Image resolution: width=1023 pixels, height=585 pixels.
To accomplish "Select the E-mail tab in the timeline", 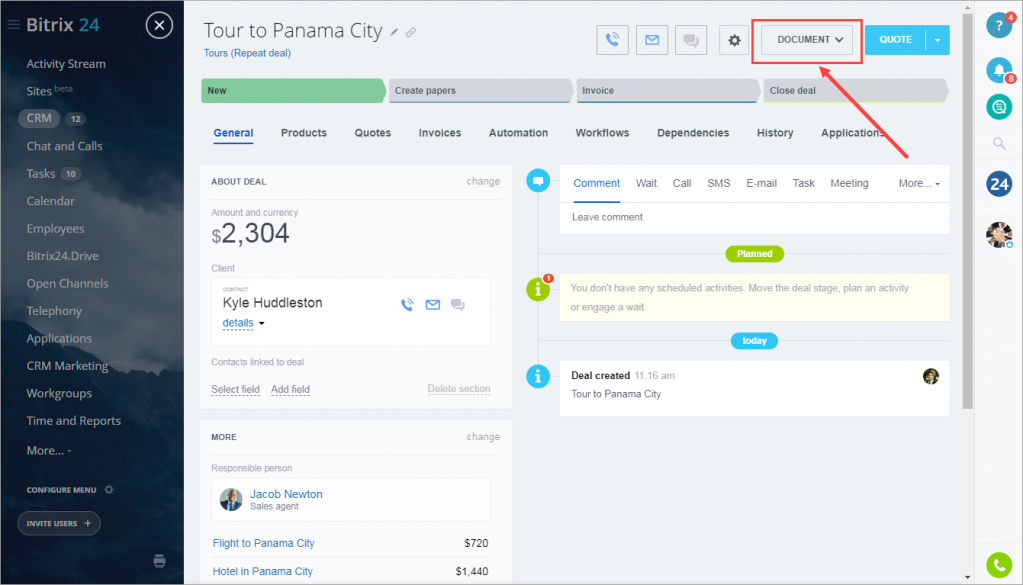I will (761, 183).
